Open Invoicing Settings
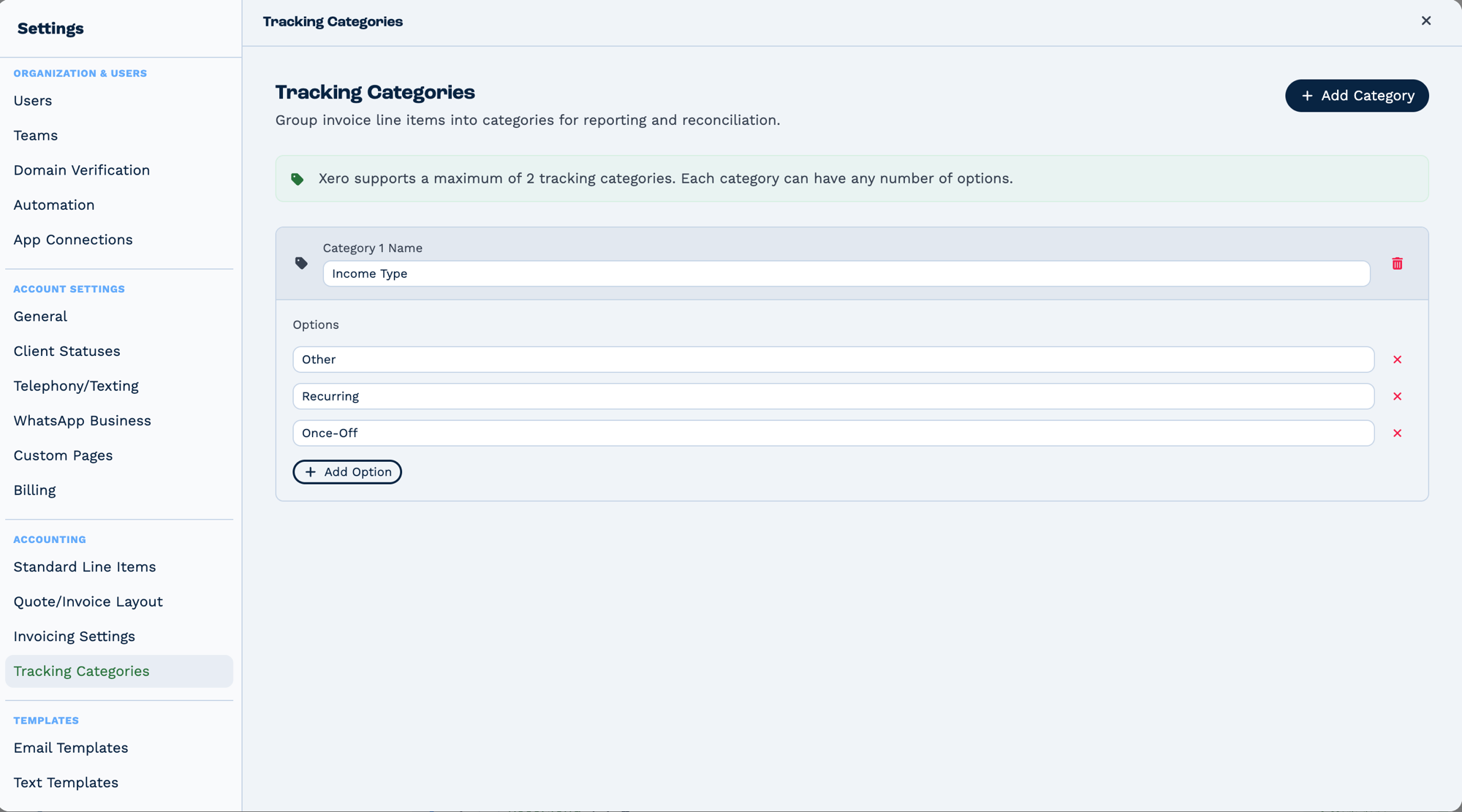 [x=75, y=637]
